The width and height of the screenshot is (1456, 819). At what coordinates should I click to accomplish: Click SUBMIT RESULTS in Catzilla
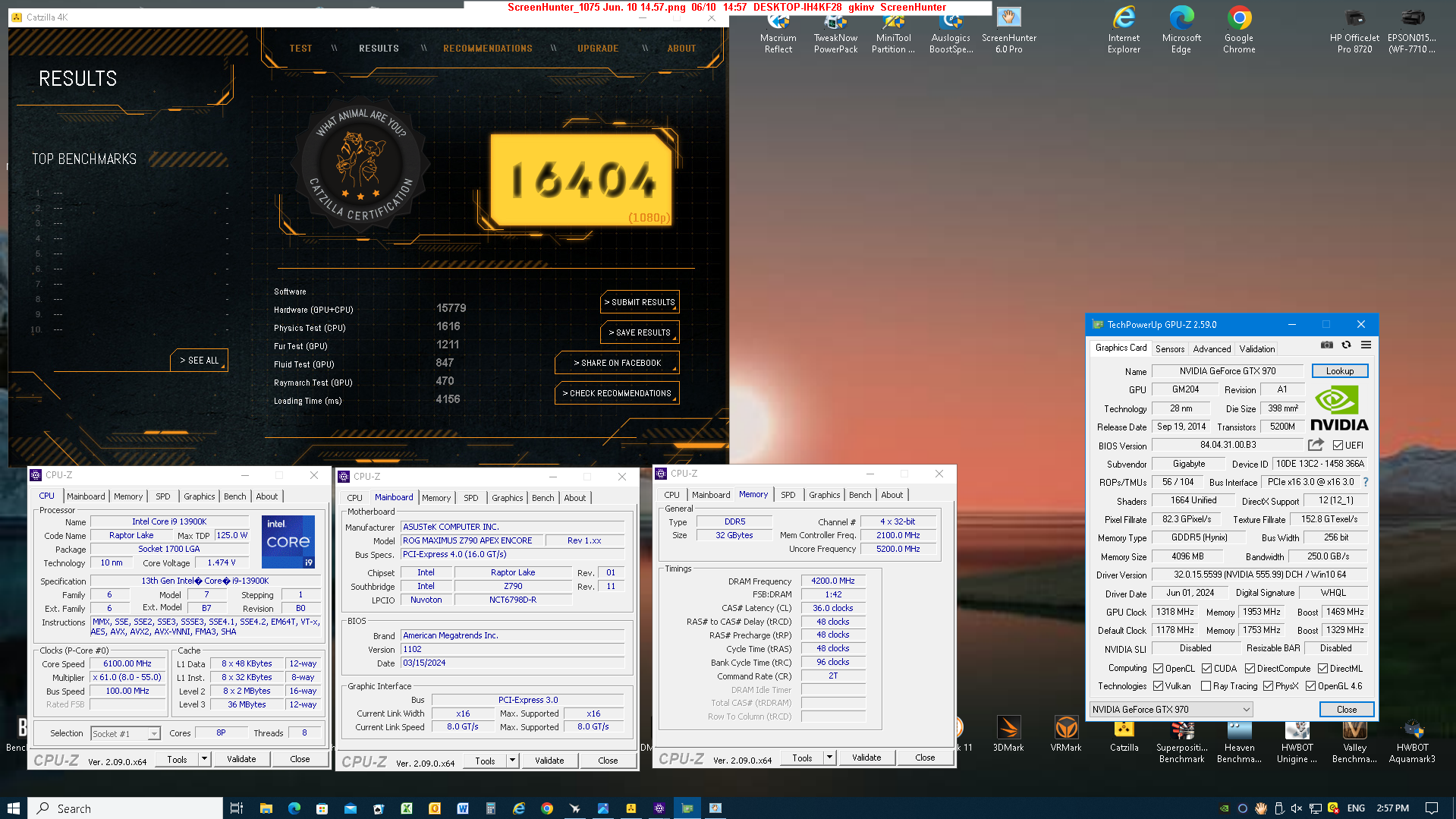coord(640,302)
